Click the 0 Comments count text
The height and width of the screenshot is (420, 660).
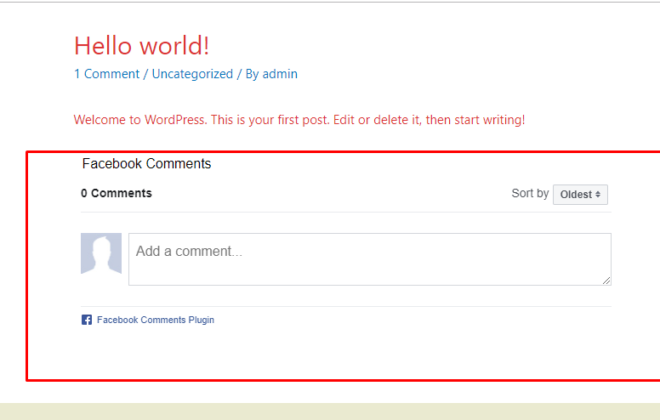pos(116,193)
